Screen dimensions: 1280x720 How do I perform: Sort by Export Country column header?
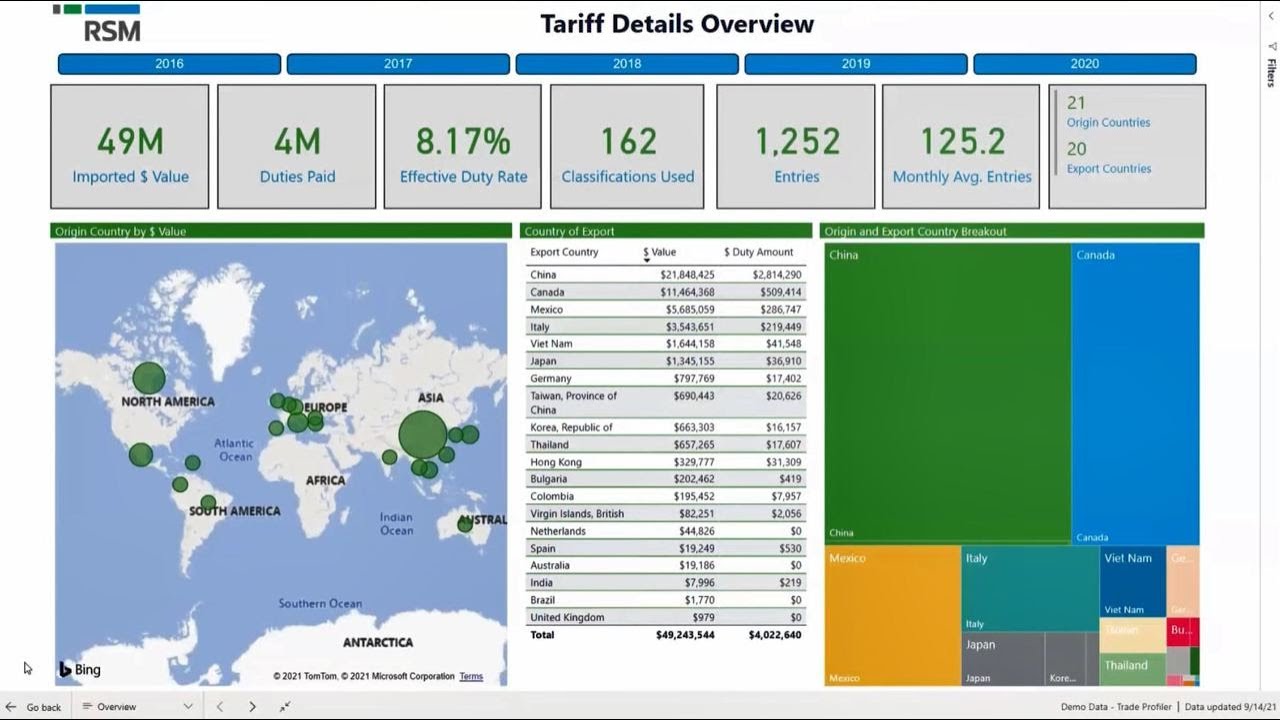click(x=564, y=253)
